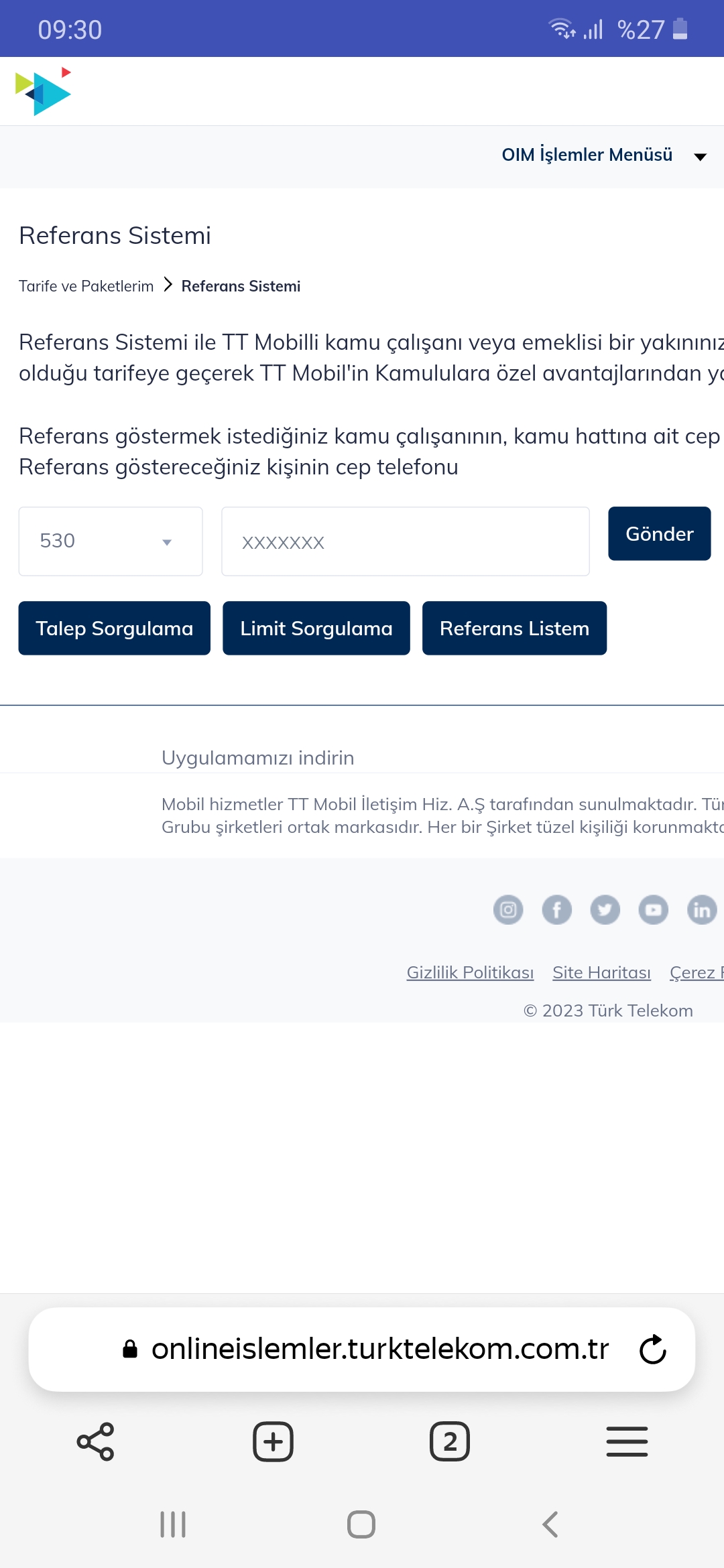The width and height of the screenshot is (724, 1568).
Task: Tap the padlock site security icon
Action: 130,1349
